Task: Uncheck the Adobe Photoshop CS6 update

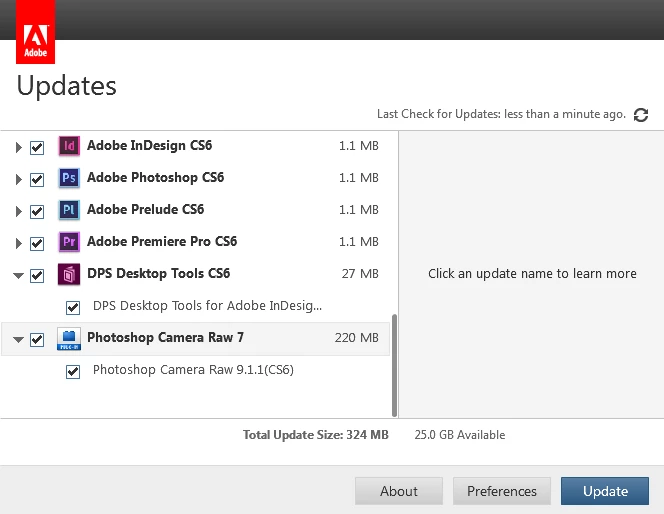Action: click(37, 180)
